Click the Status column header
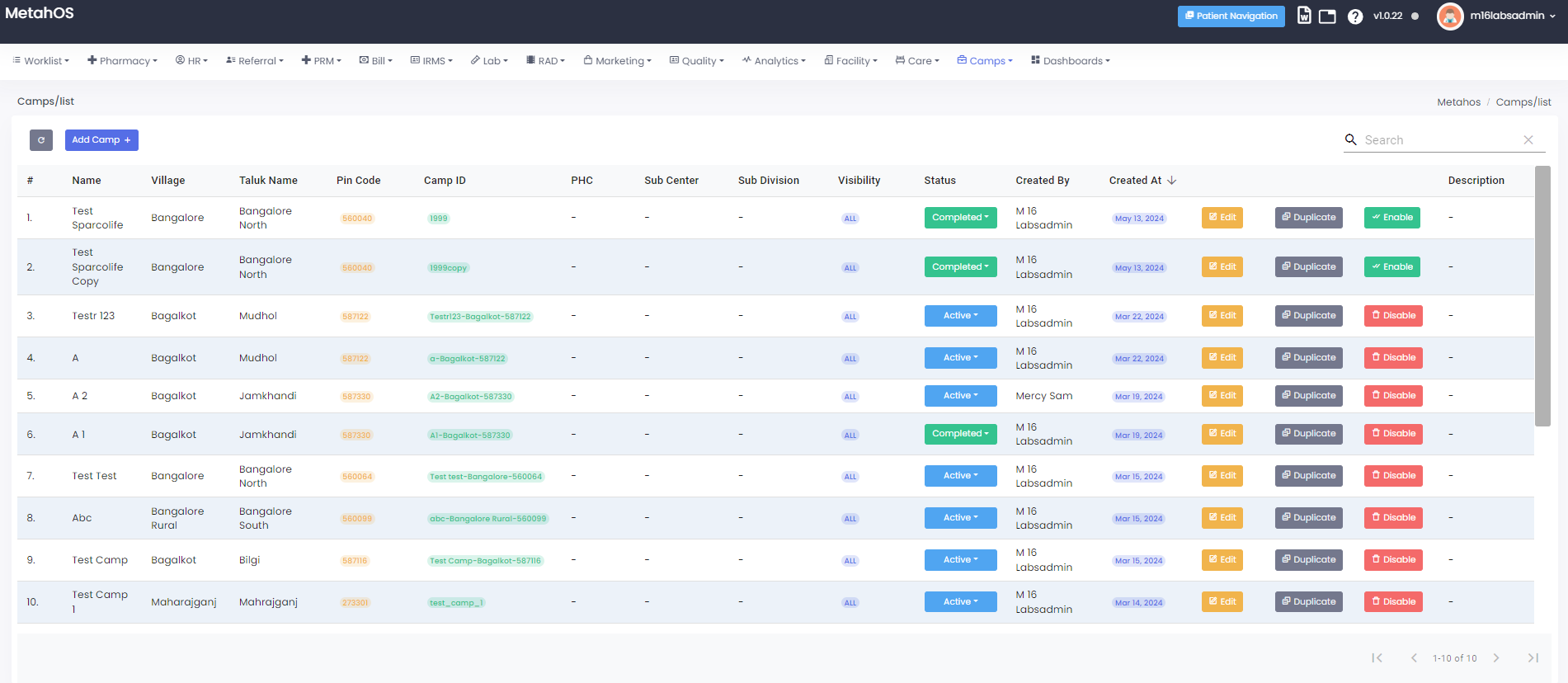This screenshot has width=1568, height=683. tap(940, 181)
